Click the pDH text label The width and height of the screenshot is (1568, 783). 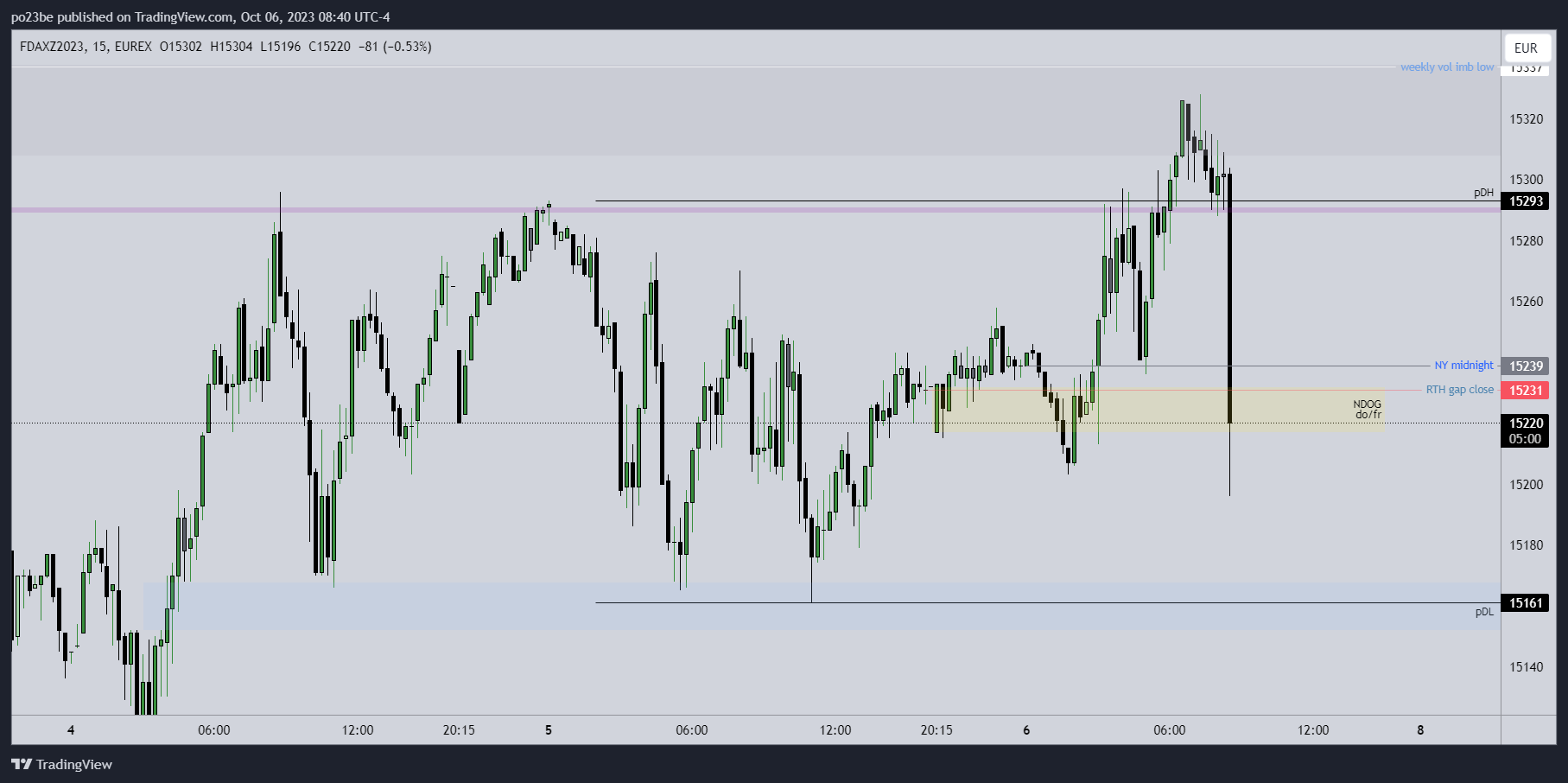[x=1483, y=193]
